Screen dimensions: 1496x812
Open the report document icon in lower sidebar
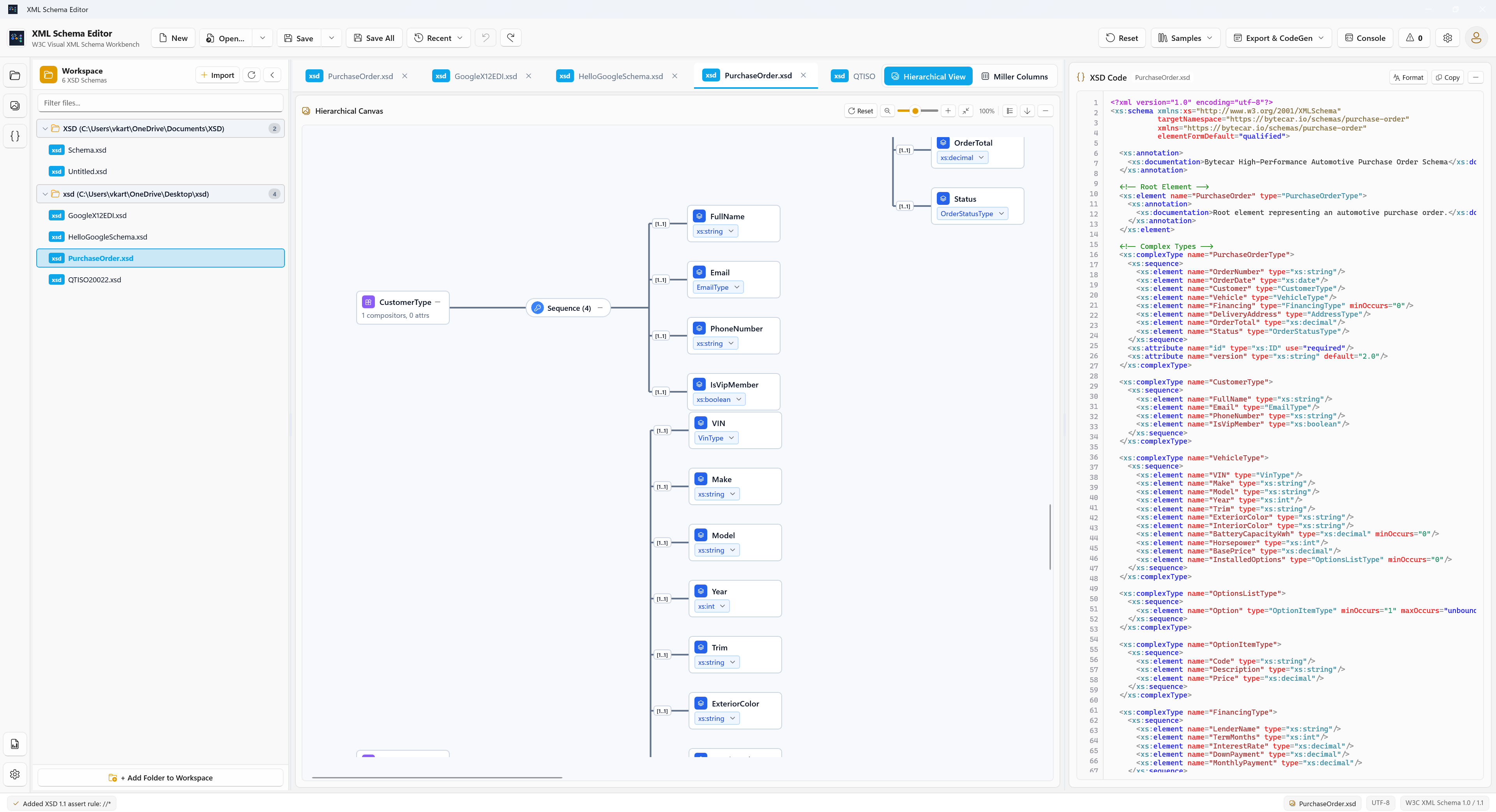coord(15,744)
